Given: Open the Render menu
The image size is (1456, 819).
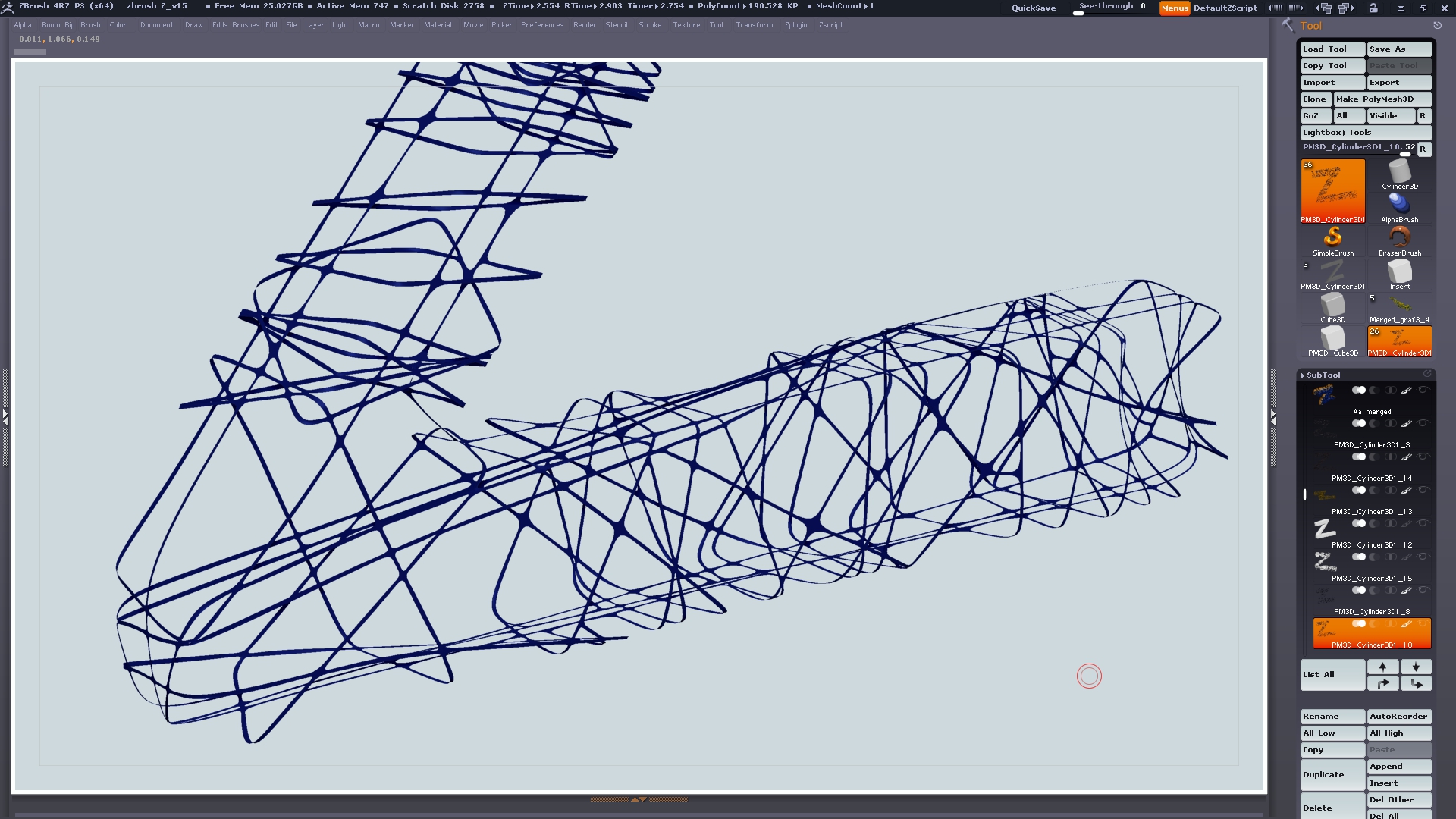Looking at the screenshot, I should [584, 25].
